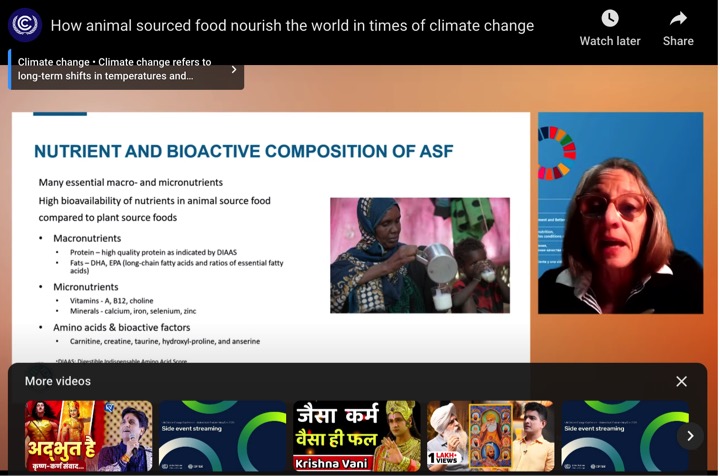The image size is (720, 476).
Task: Click the milk pouring photo in slide
Action: coord(420,255)
